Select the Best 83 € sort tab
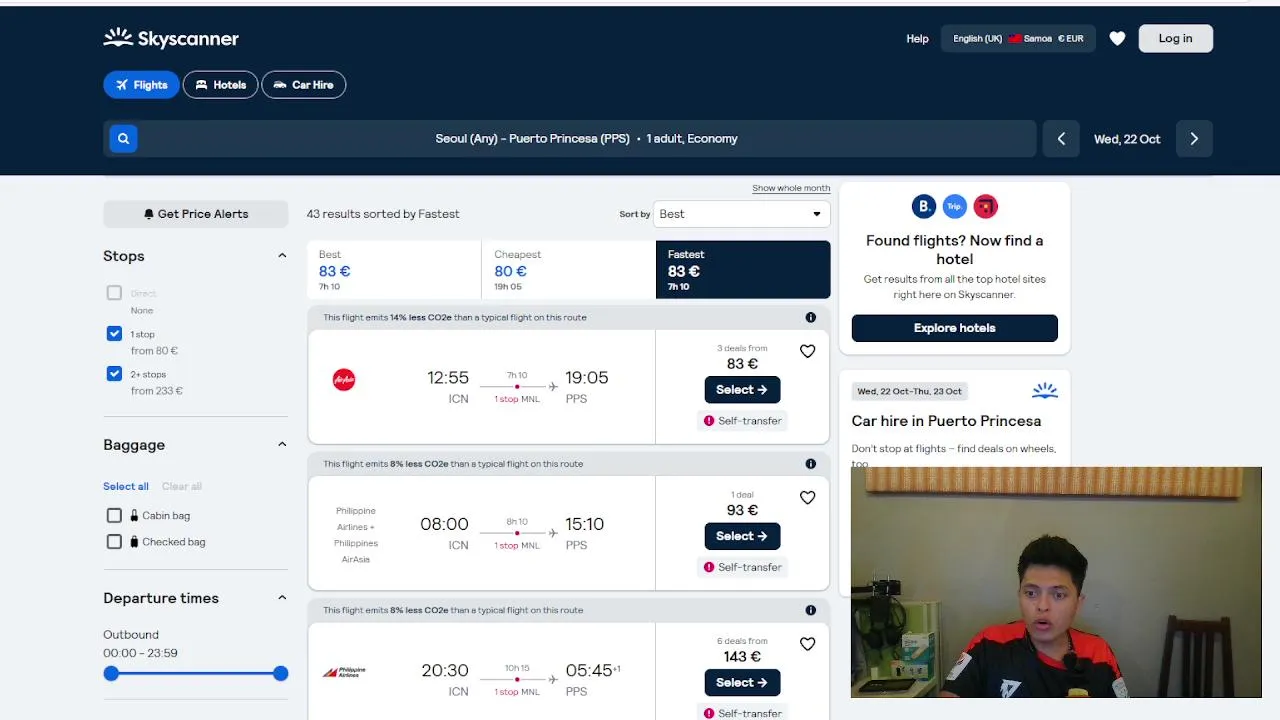 394,270
